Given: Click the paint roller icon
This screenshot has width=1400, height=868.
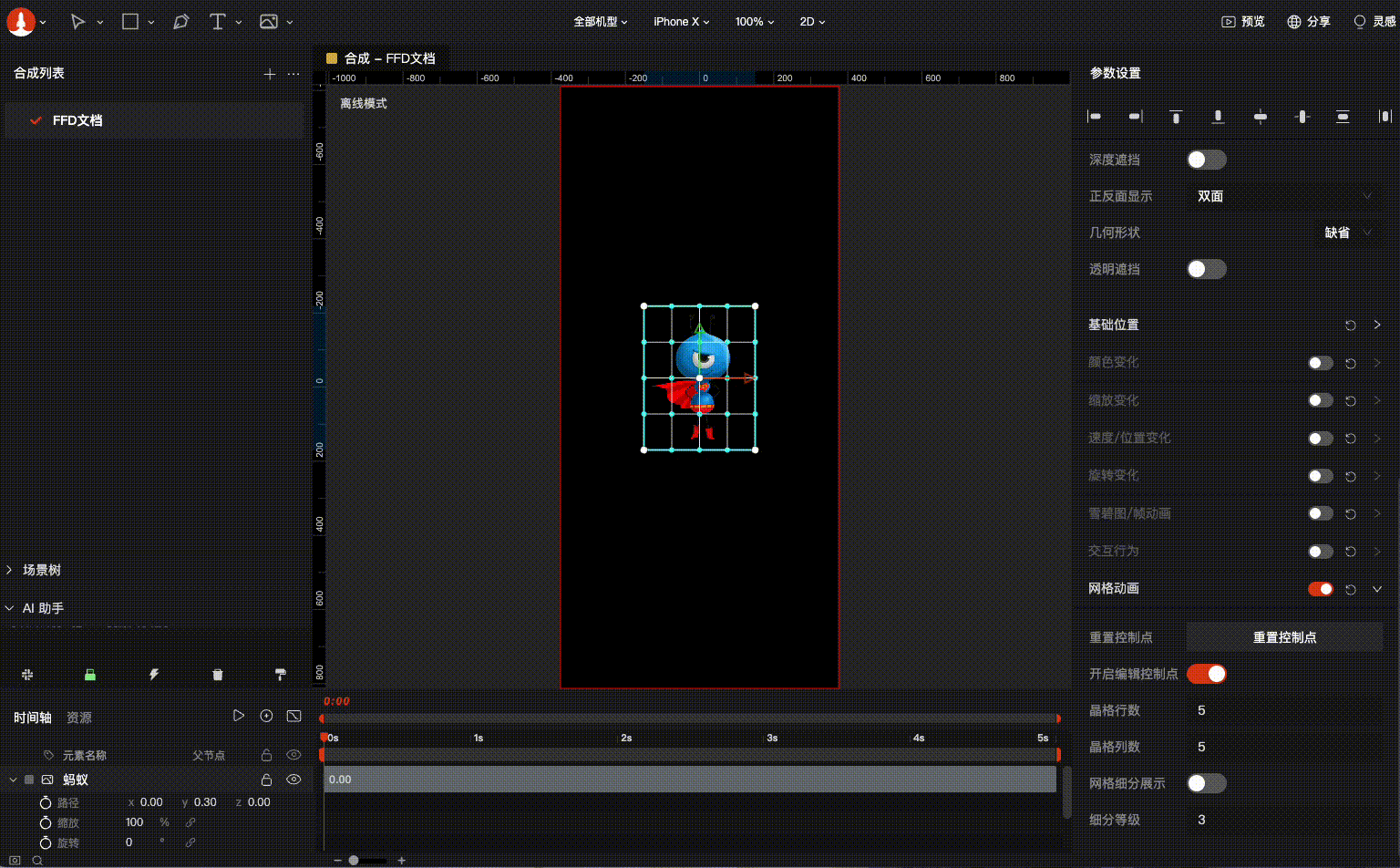Looking at the screenshot, I should tap(281, 675).
